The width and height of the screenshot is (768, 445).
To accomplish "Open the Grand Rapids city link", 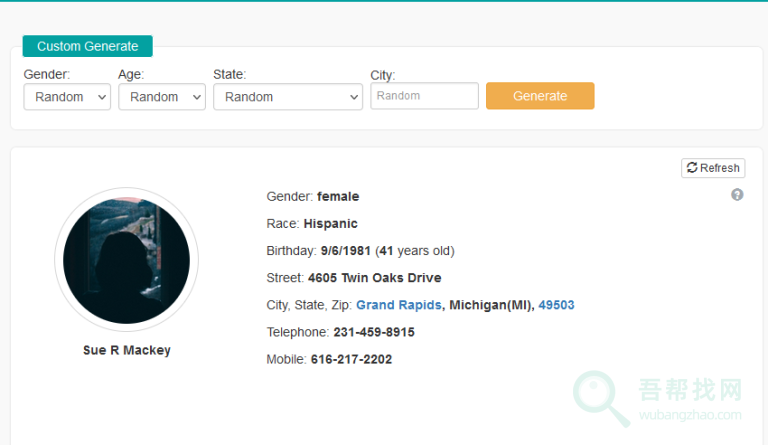I will tap(399, 305).
